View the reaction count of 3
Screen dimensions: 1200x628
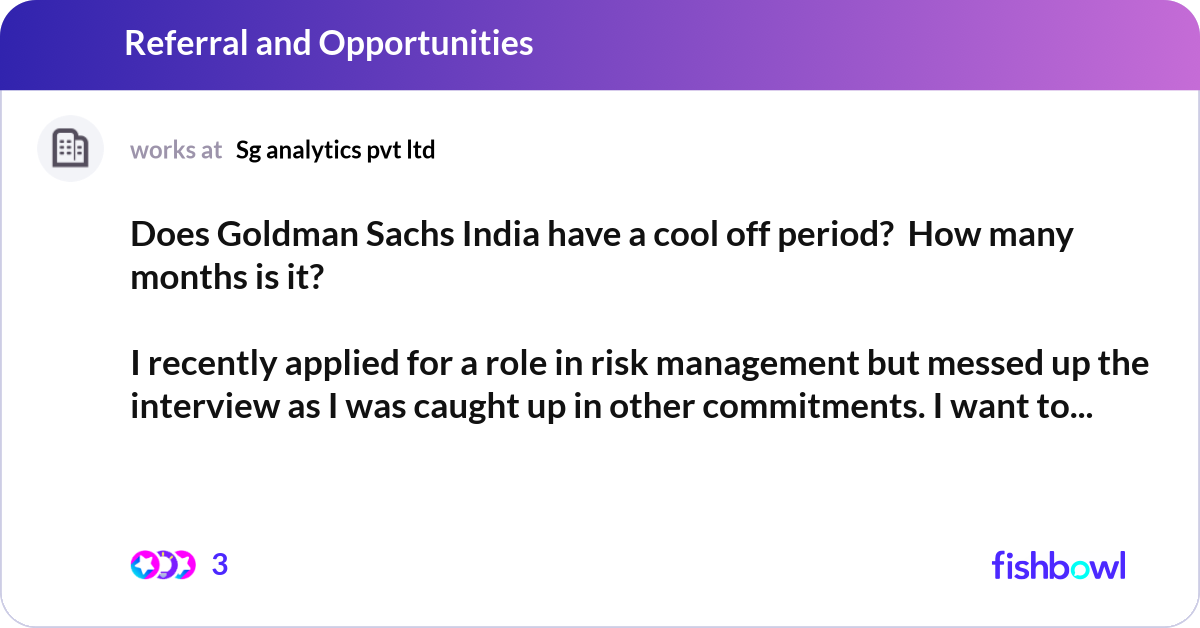click(x=220, y=565)
